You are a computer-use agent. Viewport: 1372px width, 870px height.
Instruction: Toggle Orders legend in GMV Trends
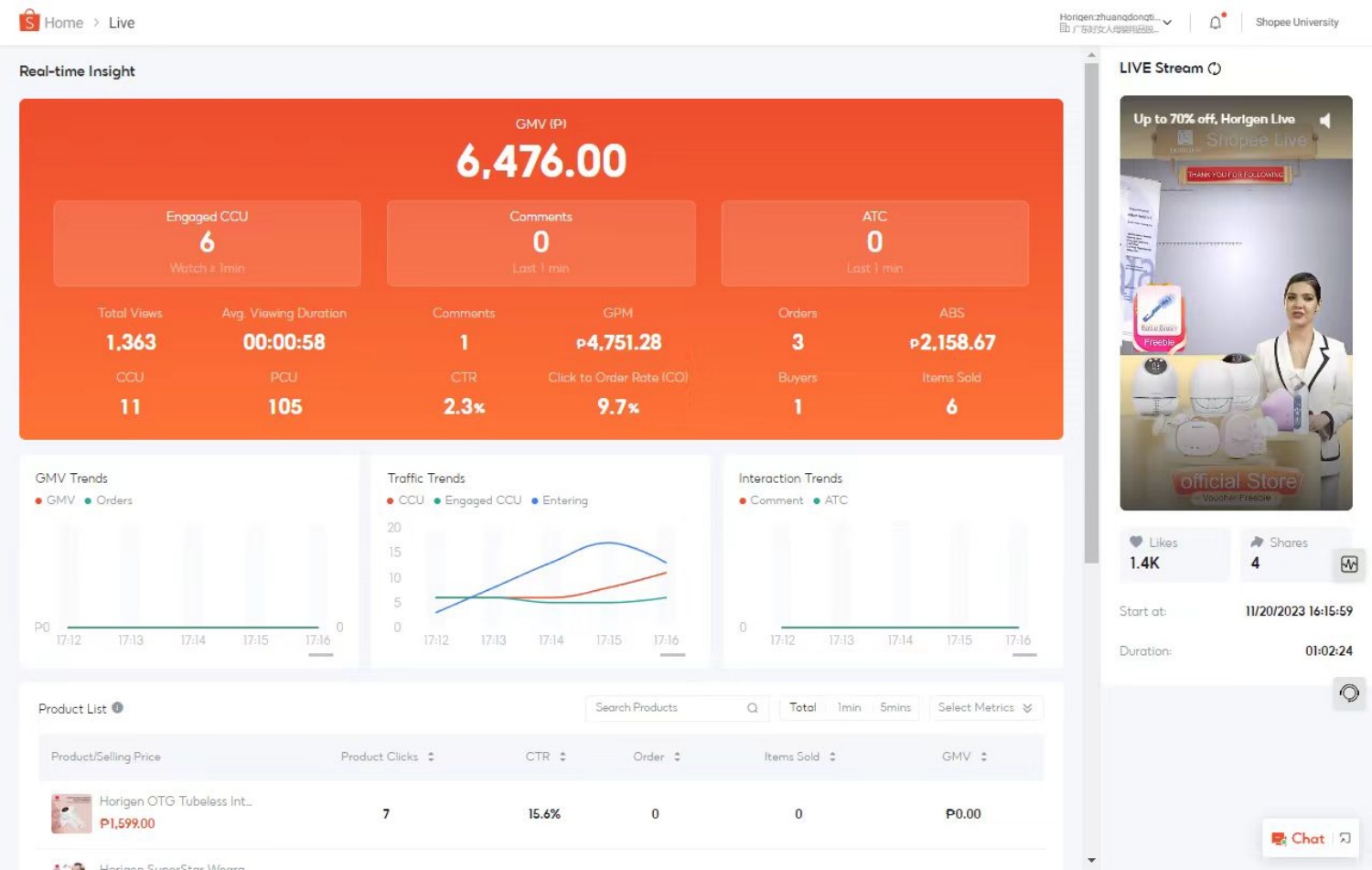(108, 500)
